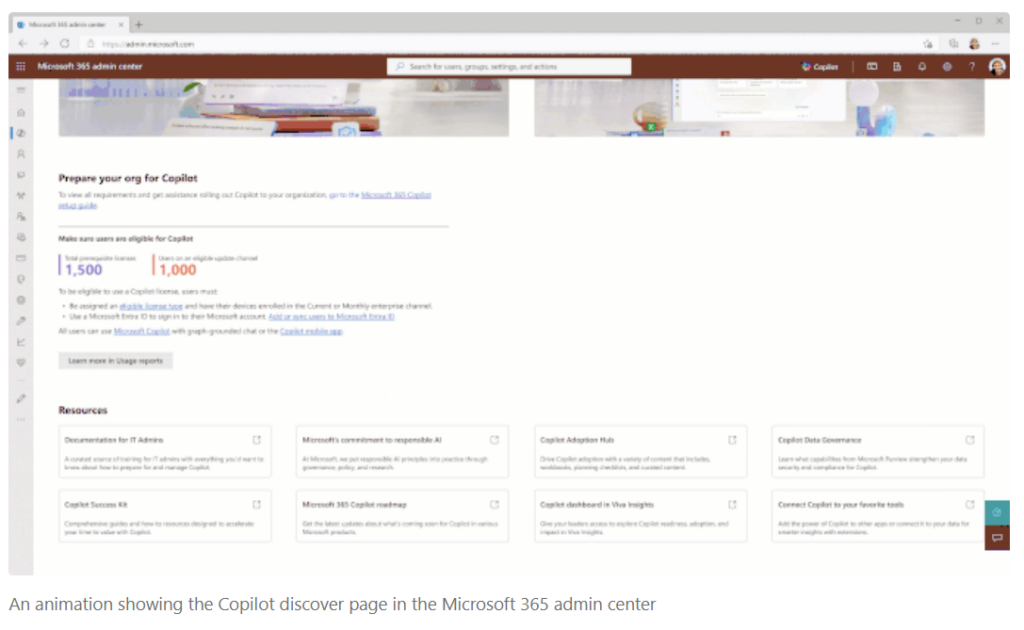This screenshot has height=630, width=1024.
Task: Open external icon on Documentation for IT Admins
Action: pyautogui.click(x=257, y=440)
